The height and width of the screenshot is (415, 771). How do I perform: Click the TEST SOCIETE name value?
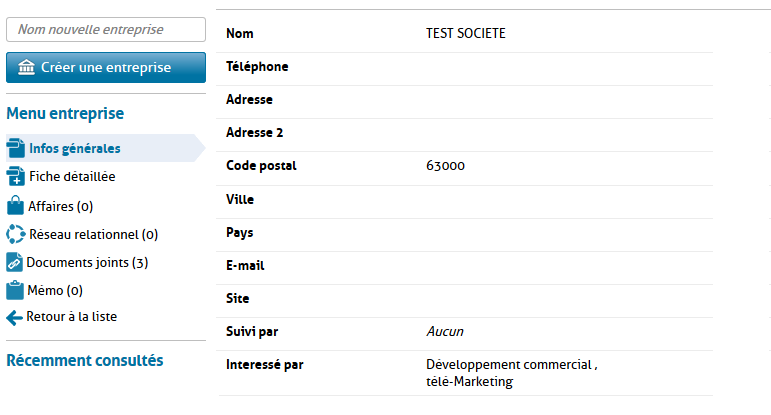pos(466,34)
